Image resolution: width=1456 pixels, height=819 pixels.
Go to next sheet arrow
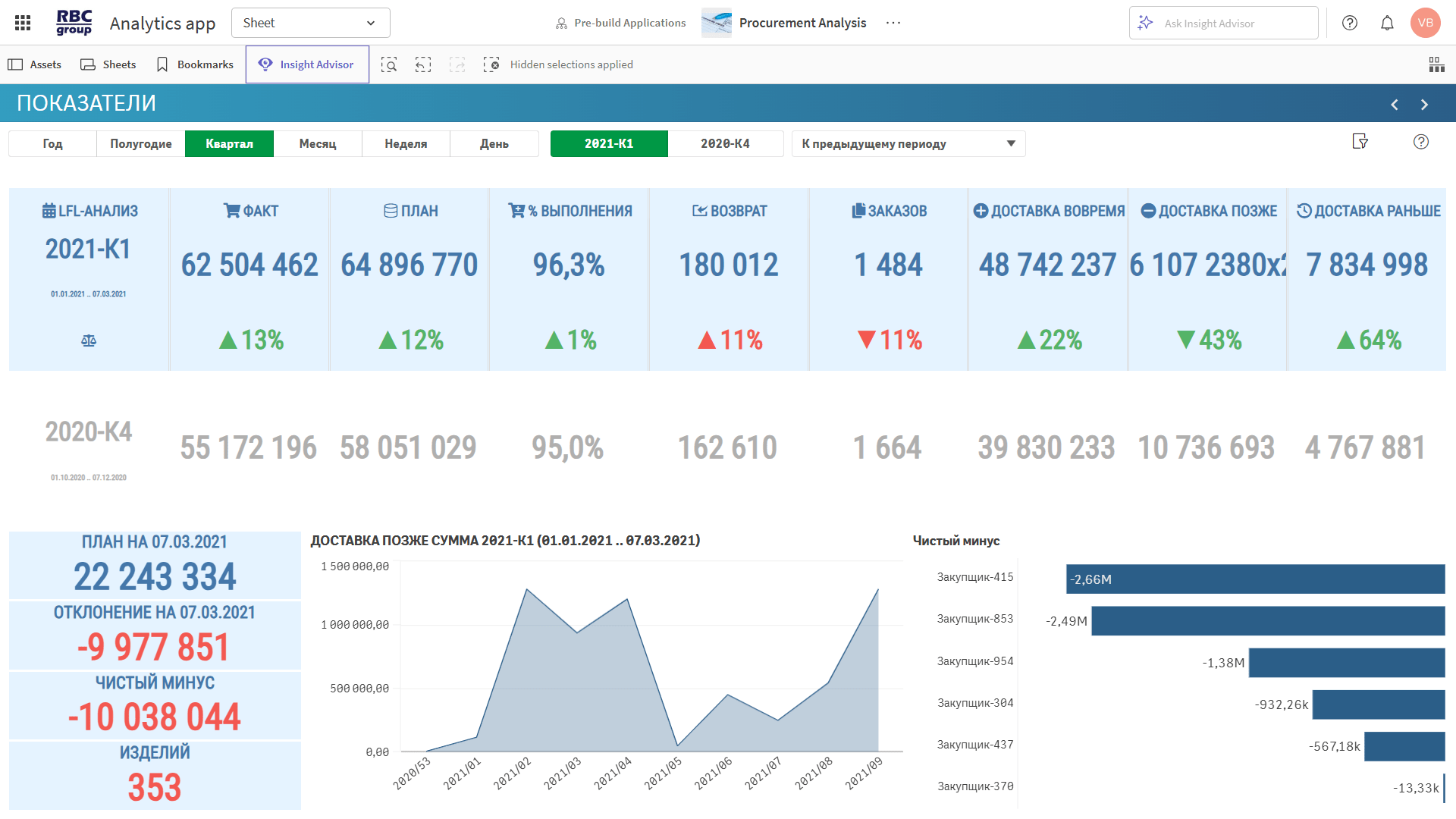[1424, 105]
